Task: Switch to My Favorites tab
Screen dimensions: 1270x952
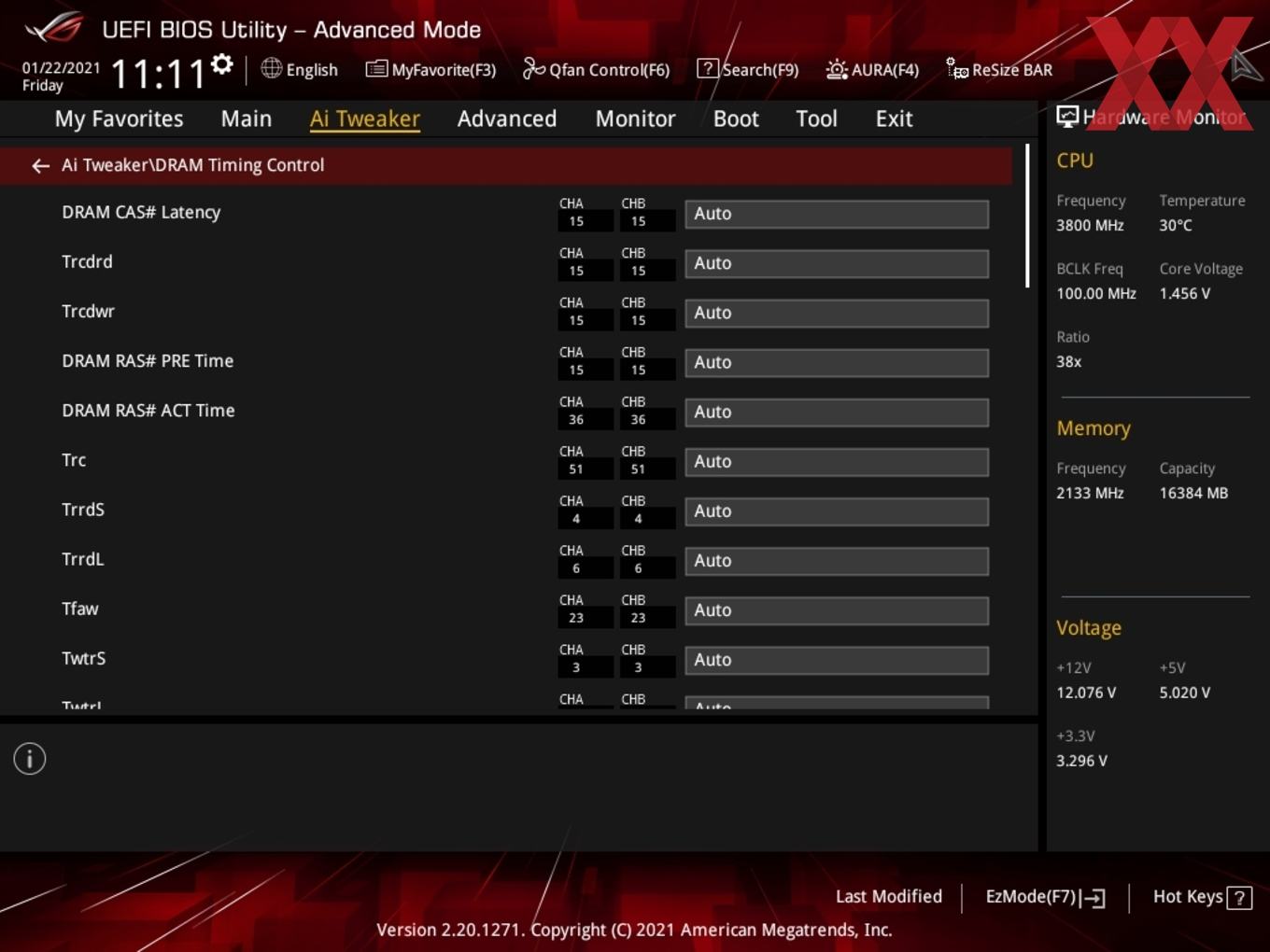Action: [x=119, y=119]
